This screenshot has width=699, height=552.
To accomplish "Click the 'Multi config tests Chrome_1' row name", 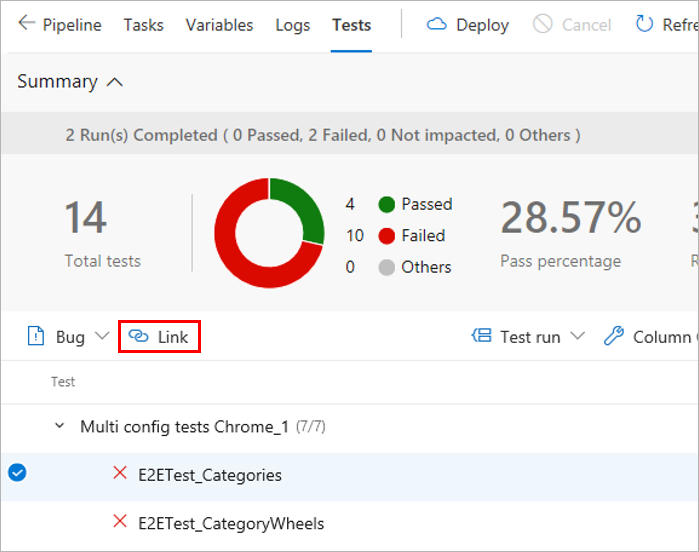I will click(x=184, y=427).
